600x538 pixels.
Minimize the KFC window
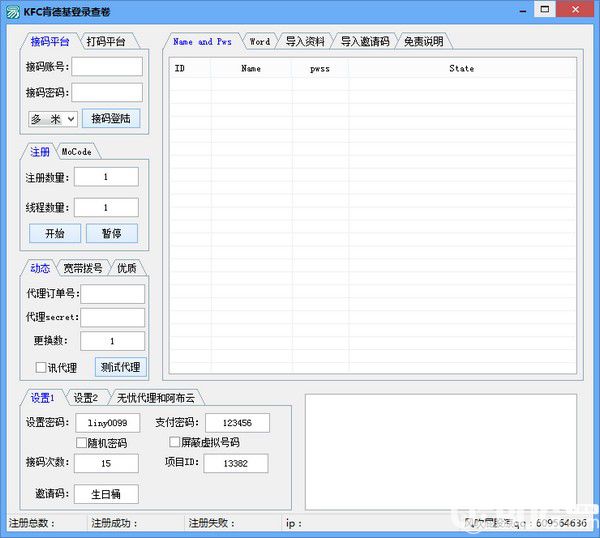tap(523, 10)
